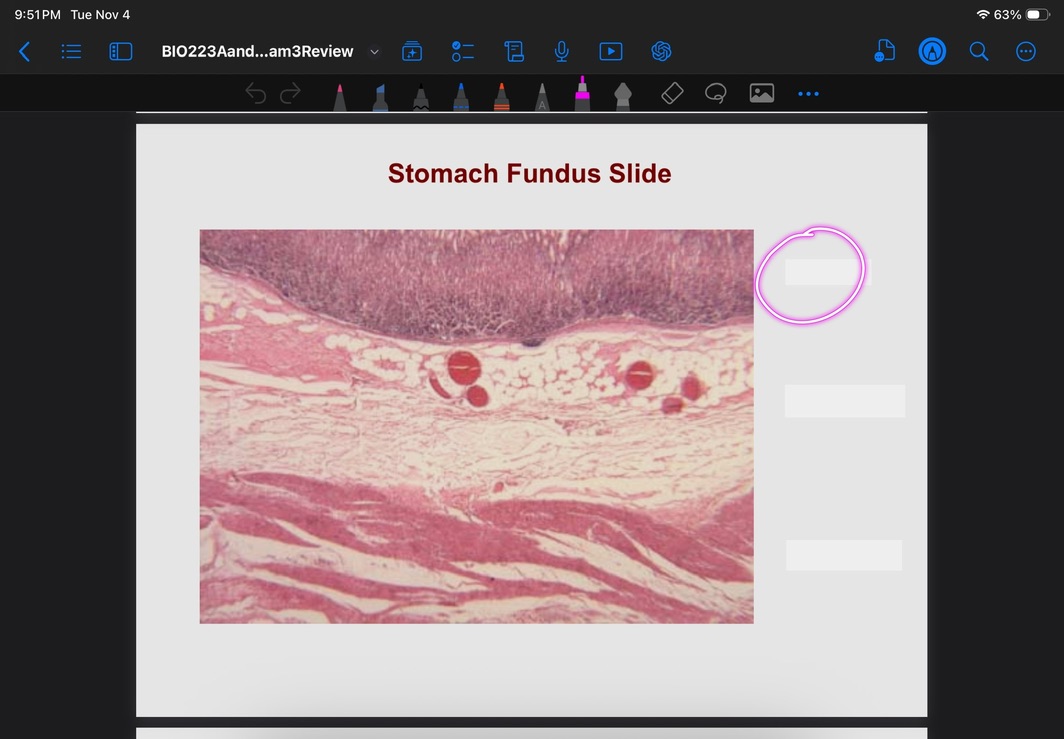The height and width of the screenshot is (739, 1064).
Task: Open the presentation play mode
Action: pos(610,52)
